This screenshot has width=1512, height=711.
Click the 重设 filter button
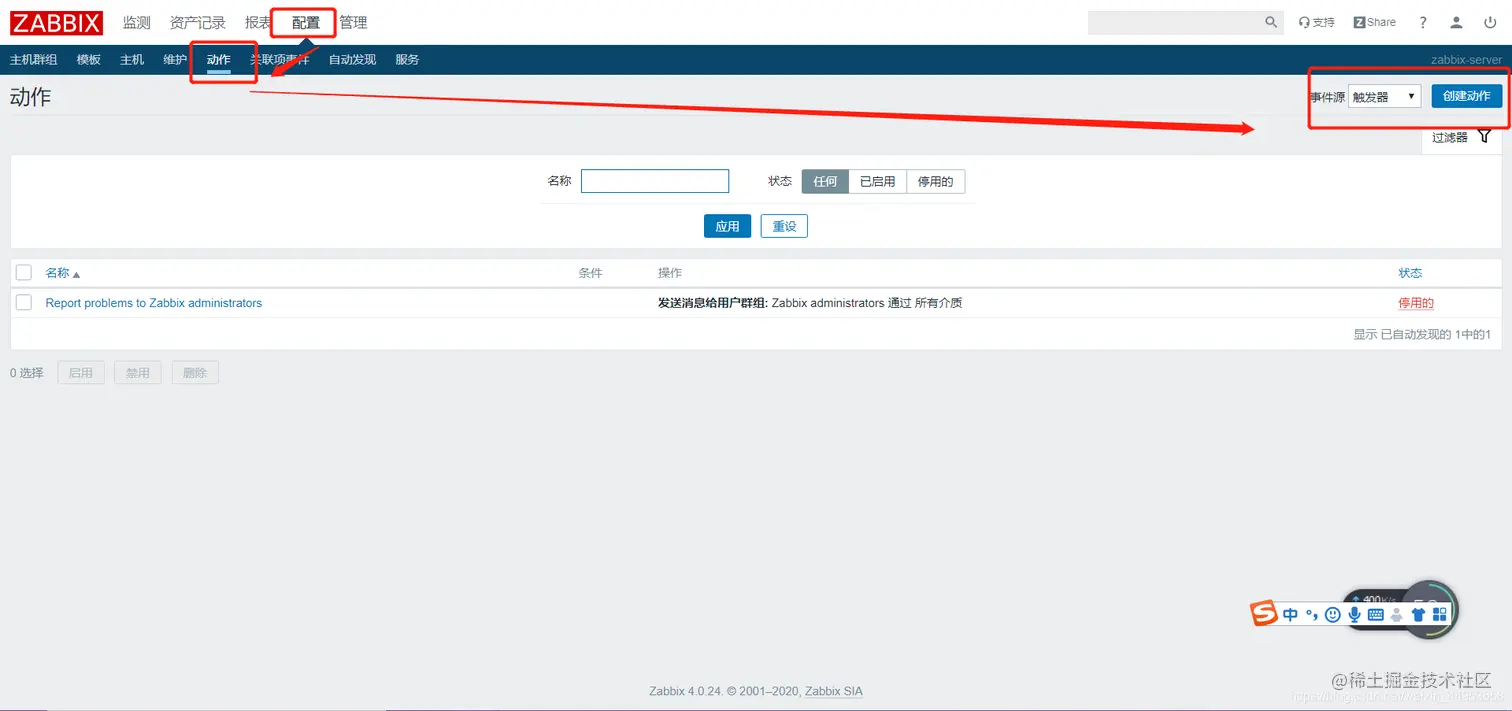(784, 226)
